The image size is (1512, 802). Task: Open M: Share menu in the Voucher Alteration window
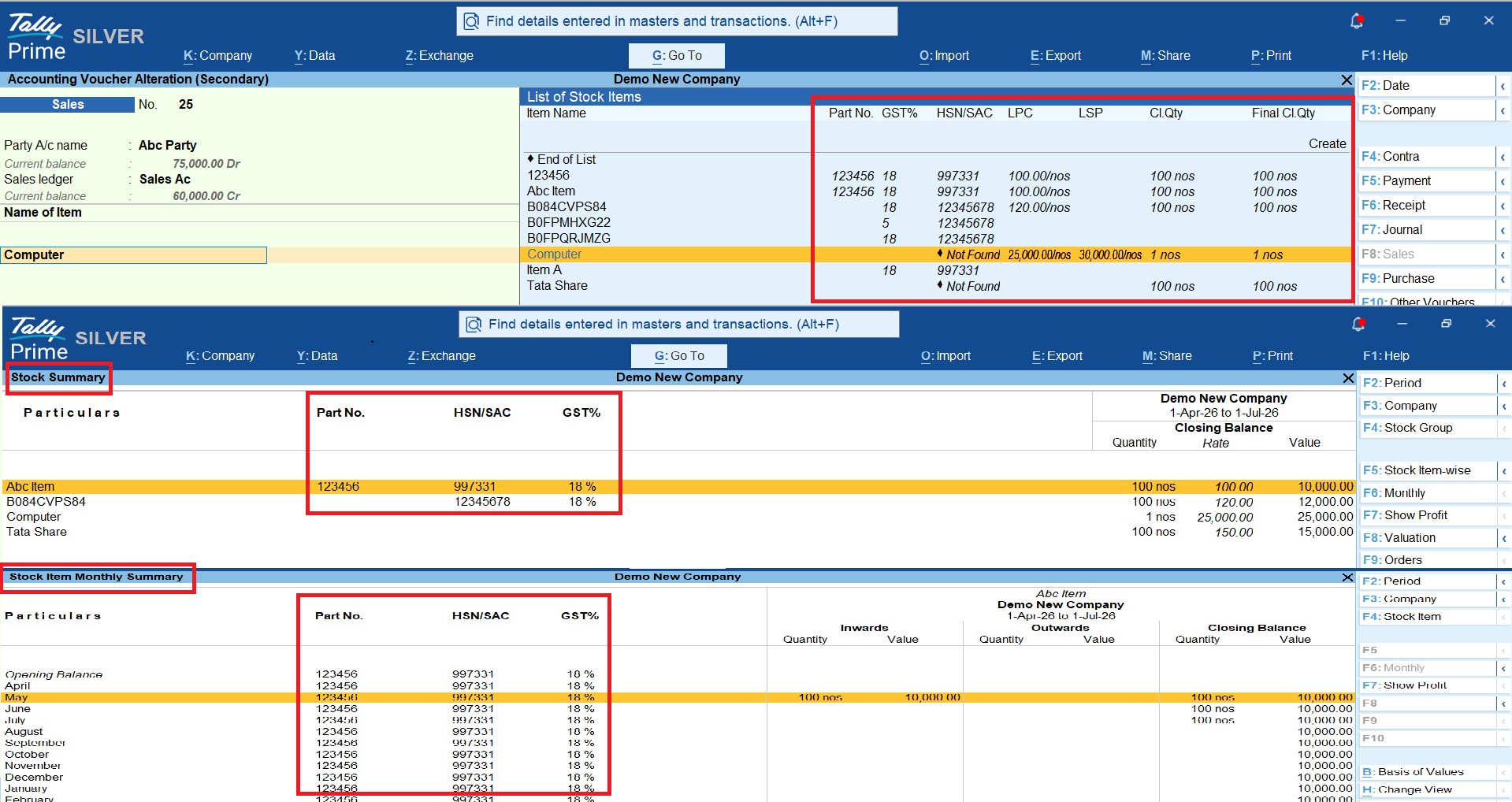click(1165, 56)
